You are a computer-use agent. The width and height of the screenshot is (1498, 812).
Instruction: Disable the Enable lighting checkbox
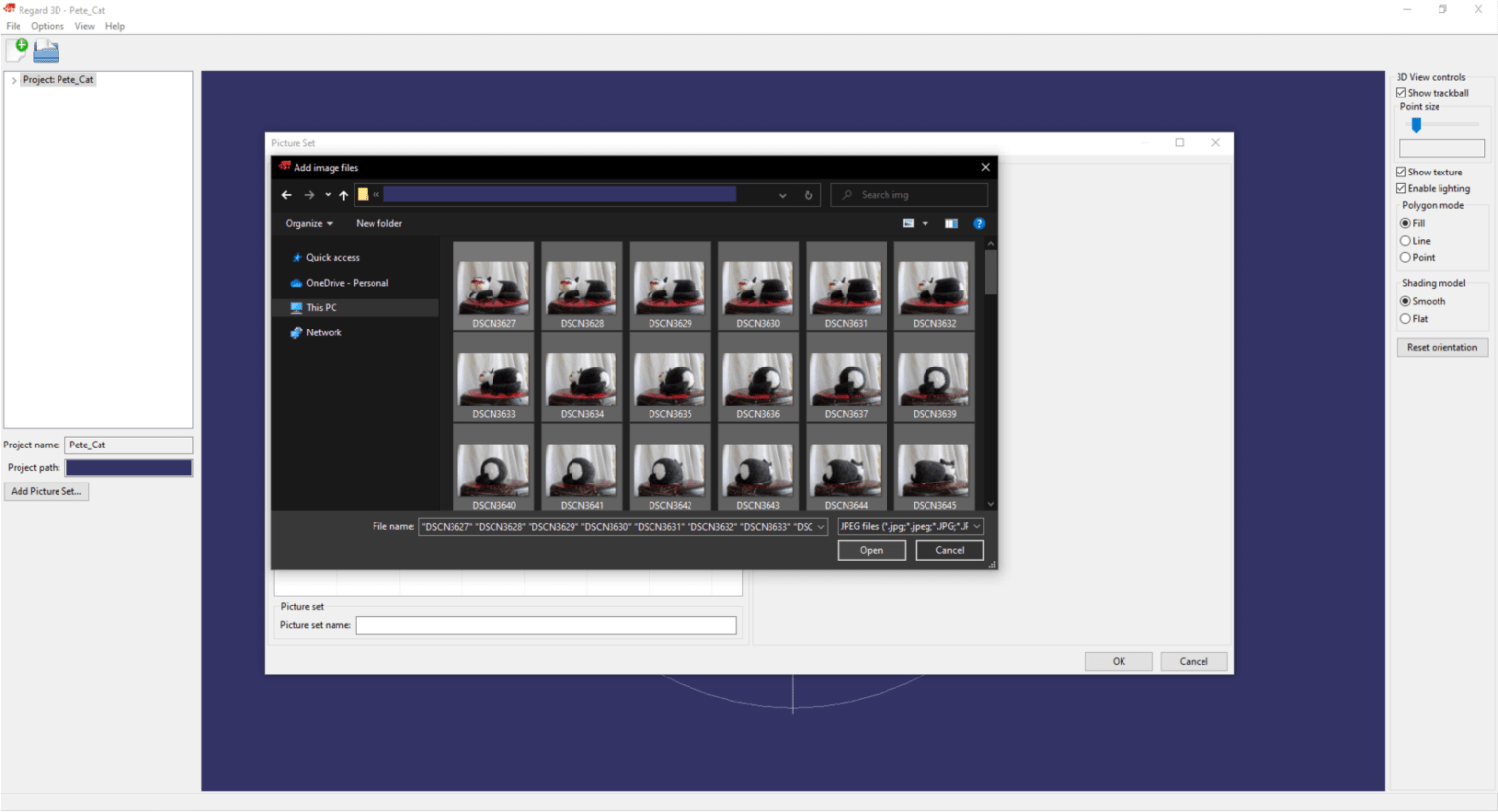(x=1401, y=189)
